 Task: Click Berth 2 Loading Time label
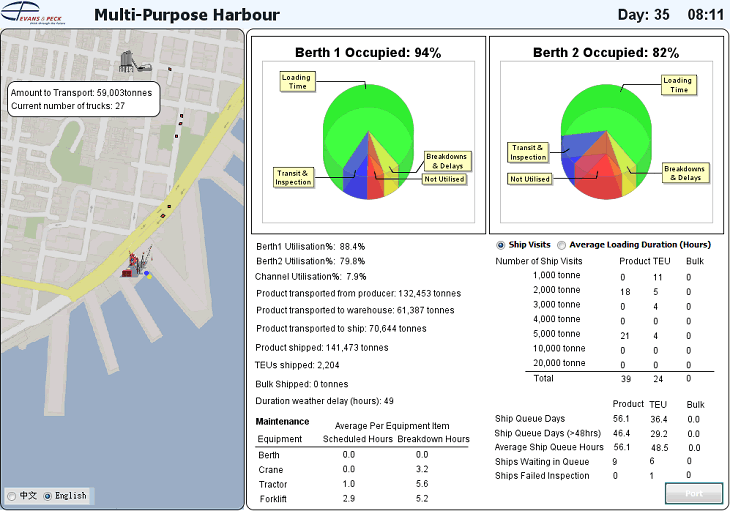[679, 85]
